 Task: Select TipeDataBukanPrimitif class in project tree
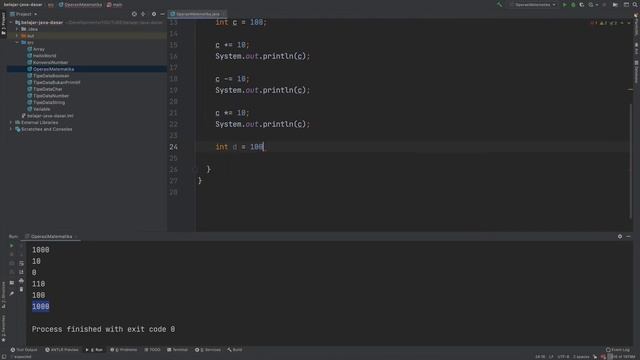click(x=53, y=82)
